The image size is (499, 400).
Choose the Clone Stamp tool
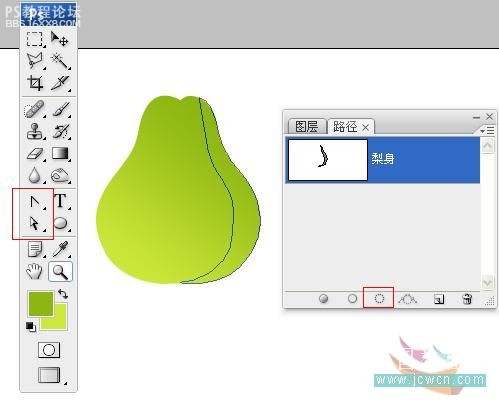click(35, 131)
